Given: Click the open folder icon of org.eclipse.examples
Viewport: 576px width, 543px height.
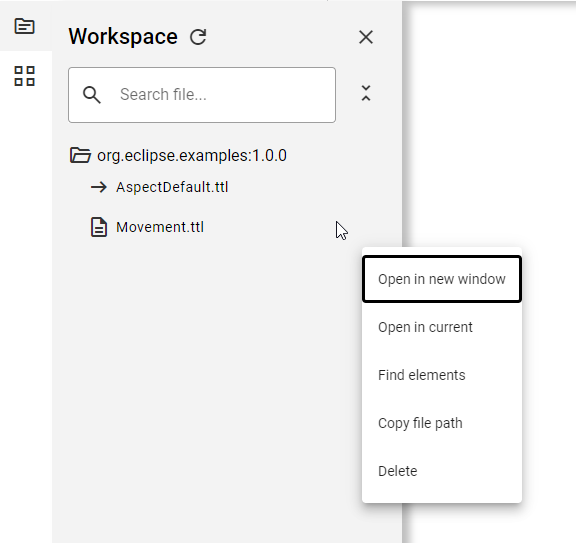Looking at the screenshot, I should point(80,155).
